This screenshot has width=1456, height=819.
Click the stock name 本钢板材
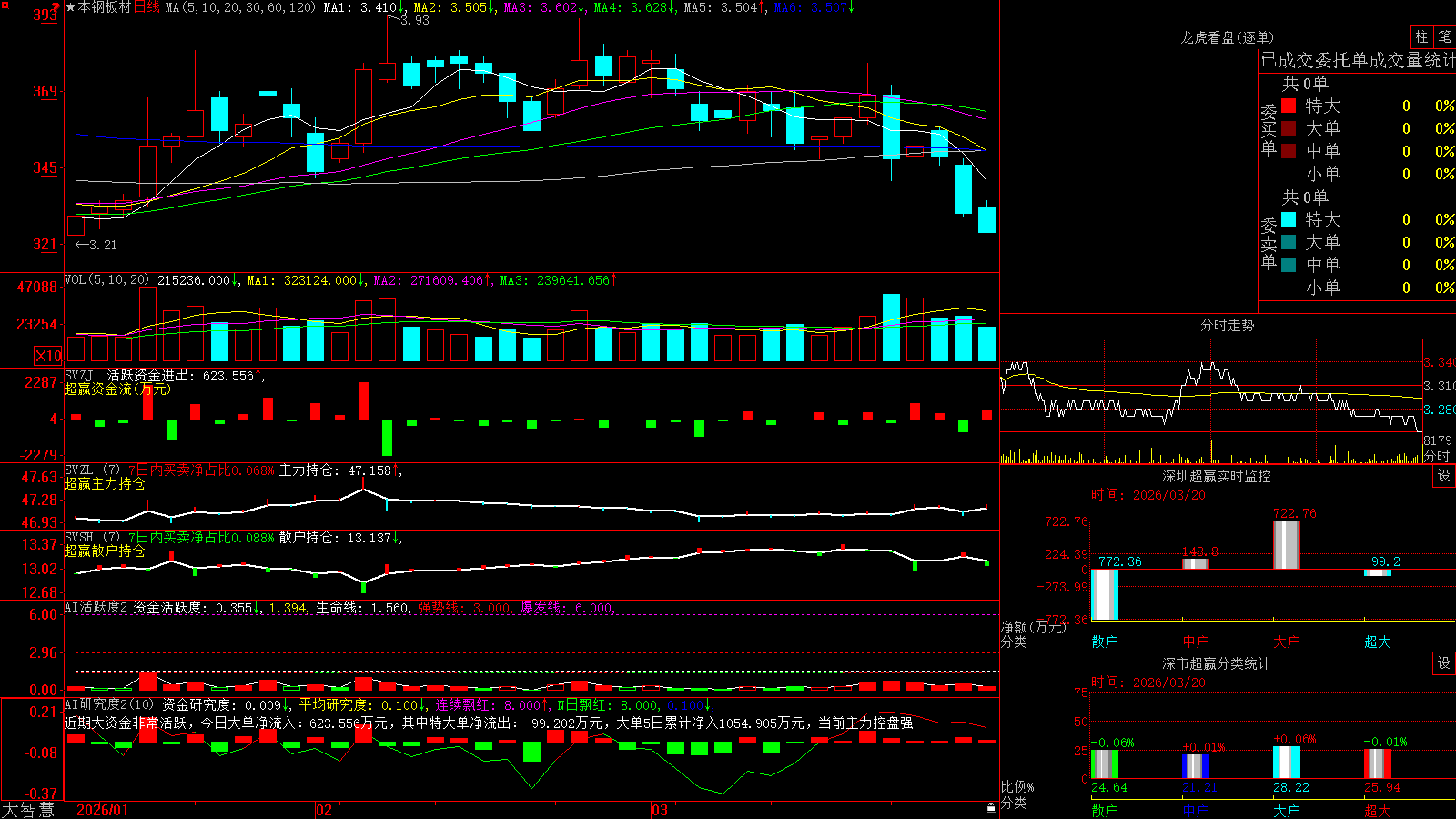[105, 7]
